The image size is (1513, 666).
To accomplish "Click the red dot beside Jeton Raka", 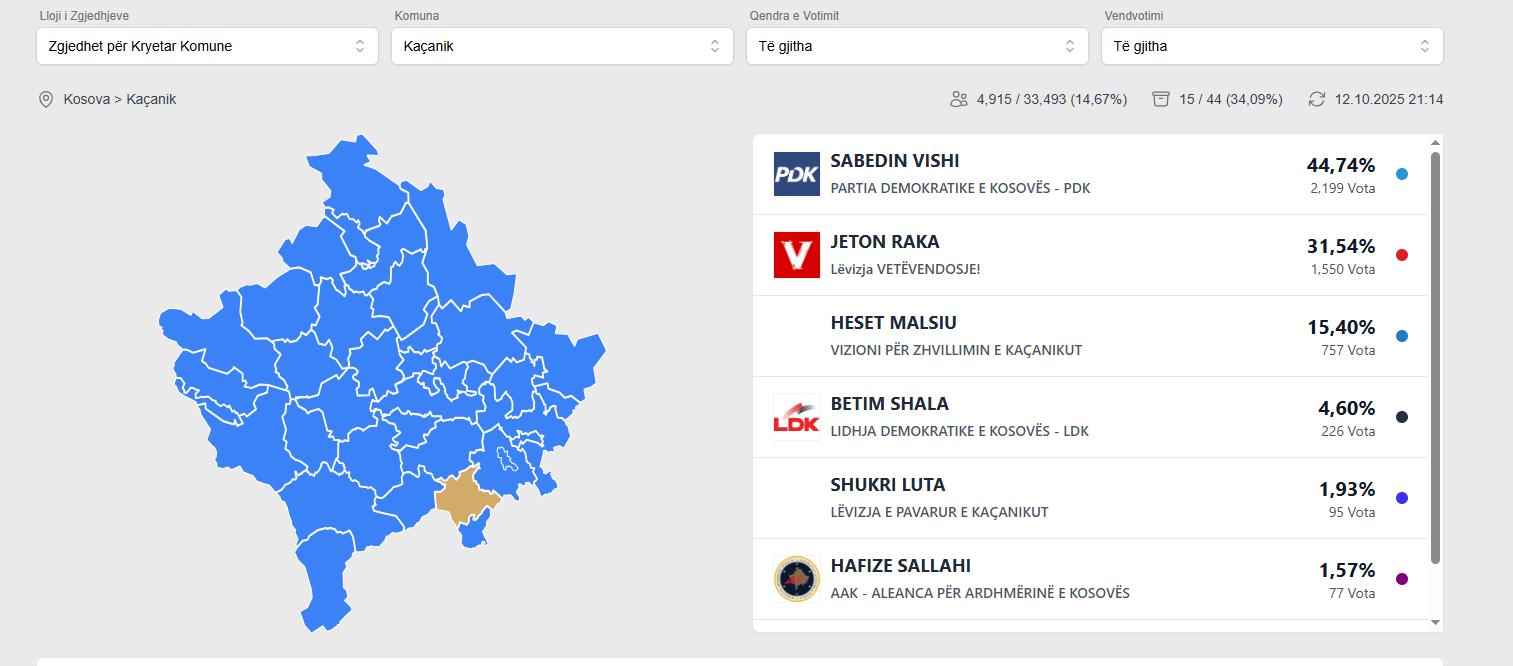I will pos(1401,255).
